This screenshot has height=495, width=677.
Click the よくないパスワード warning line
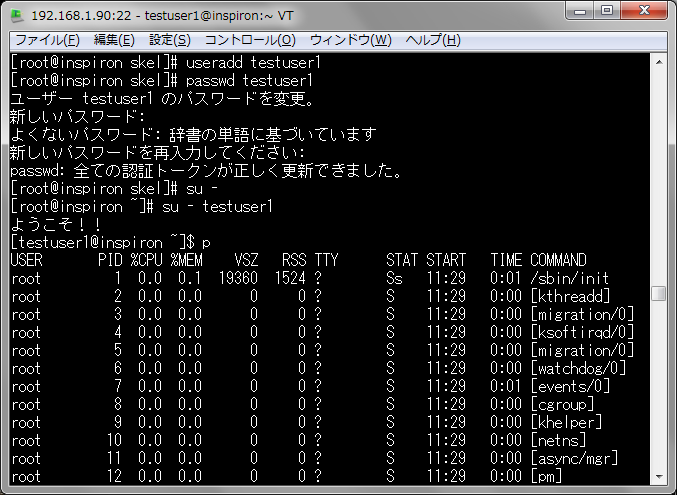193,135
